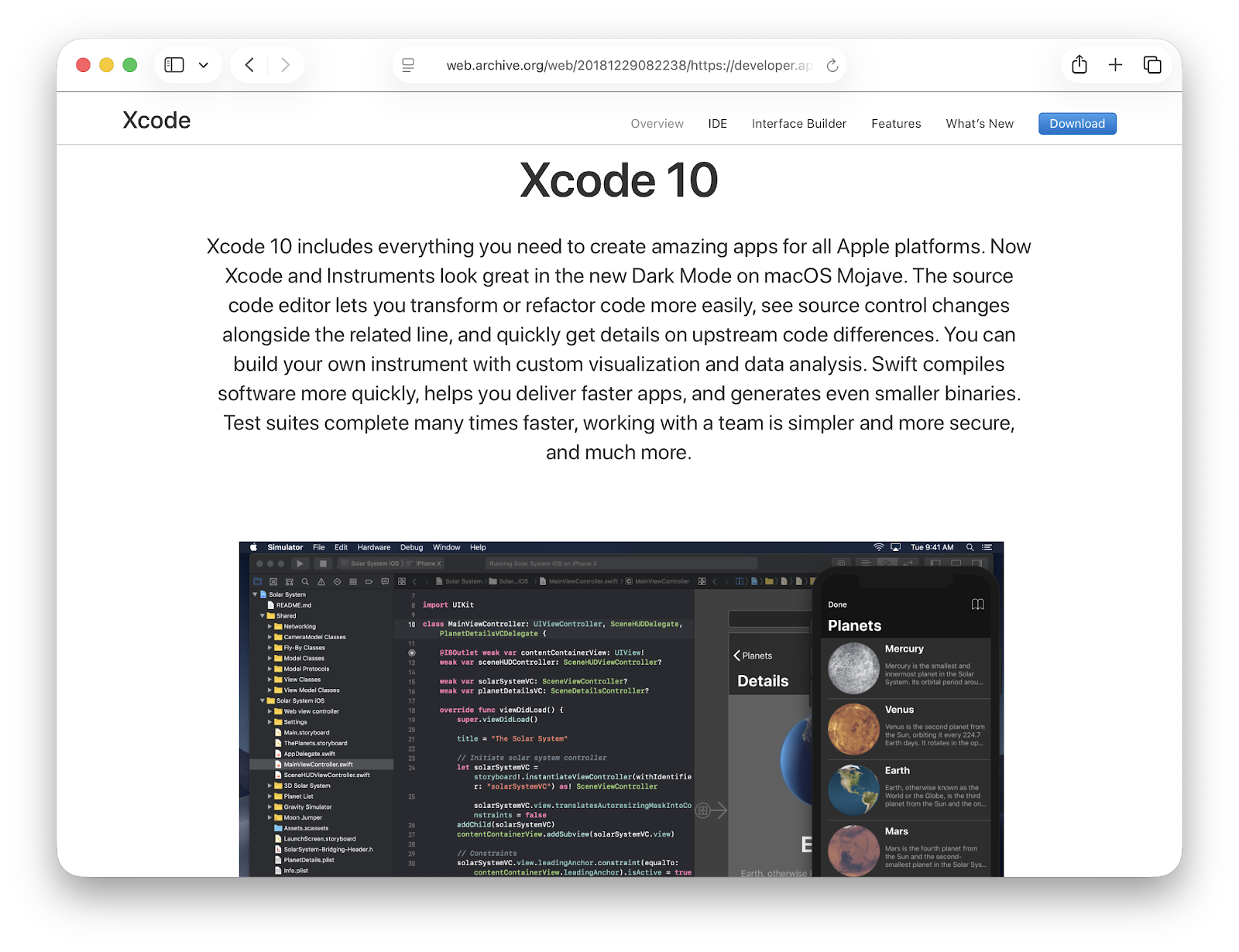Open the Hardware menu in the Xcode image

374,547
